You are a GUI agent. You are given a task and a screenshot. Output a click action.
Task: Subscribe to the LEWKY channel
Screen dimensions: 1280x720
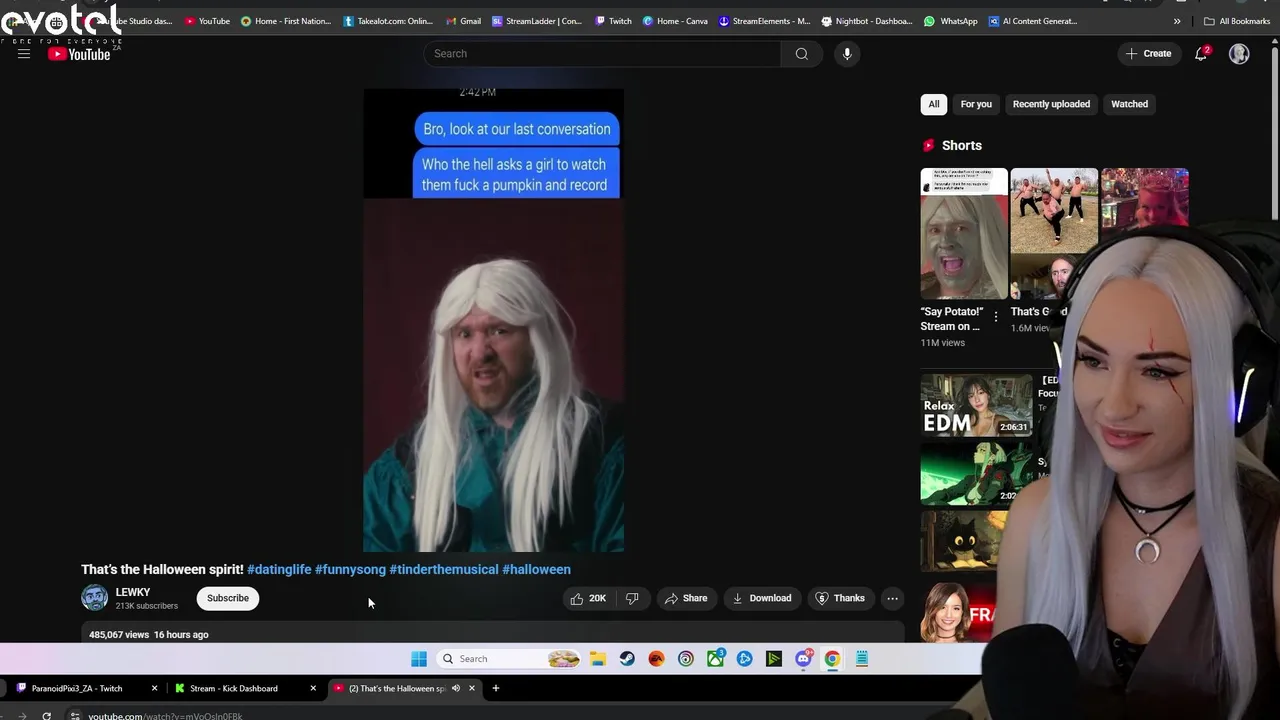pyautogui.click(x=228, y=598)
